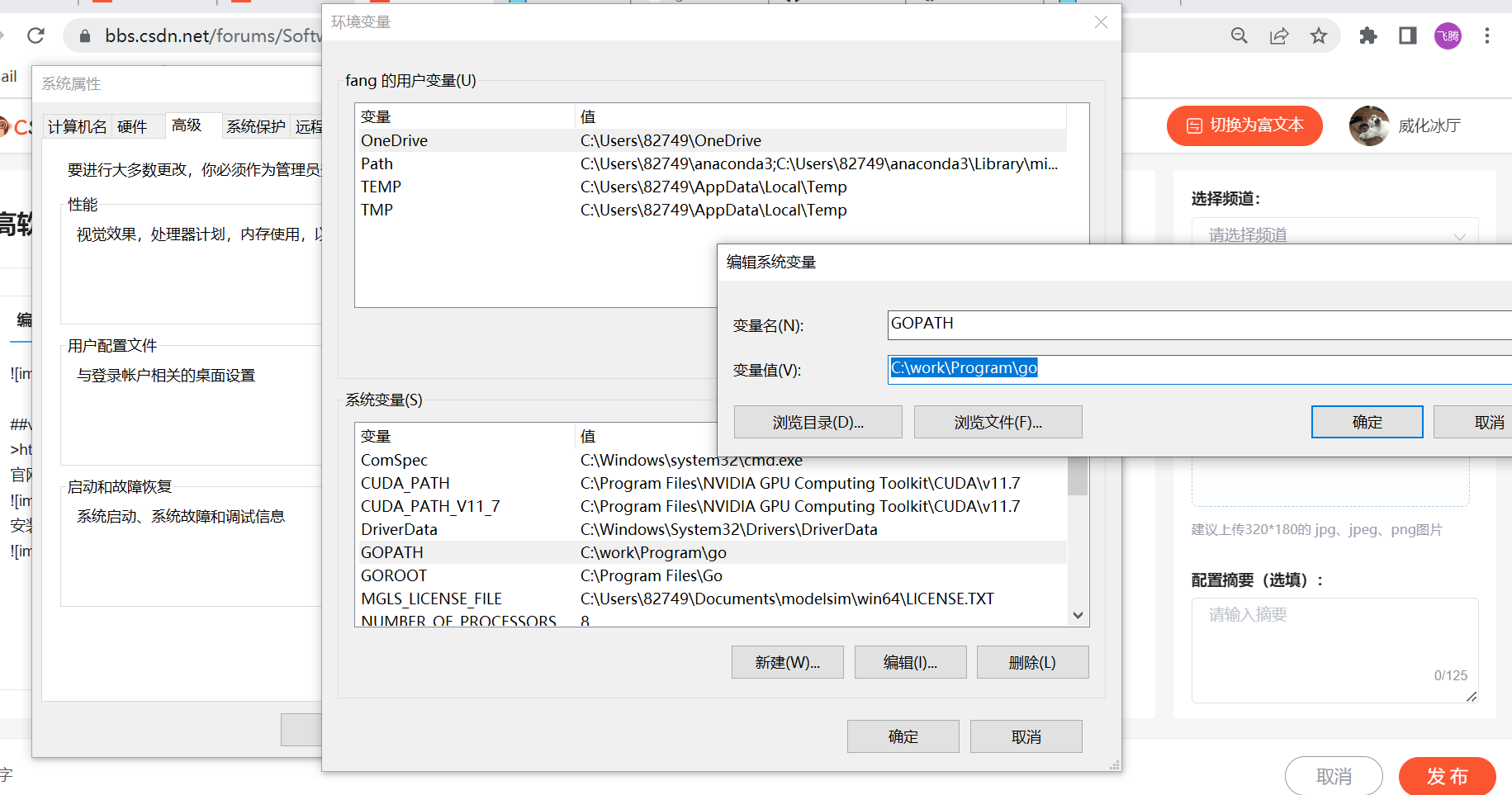
Task: Select the TMP user variable row
Action: click(711, 210)
